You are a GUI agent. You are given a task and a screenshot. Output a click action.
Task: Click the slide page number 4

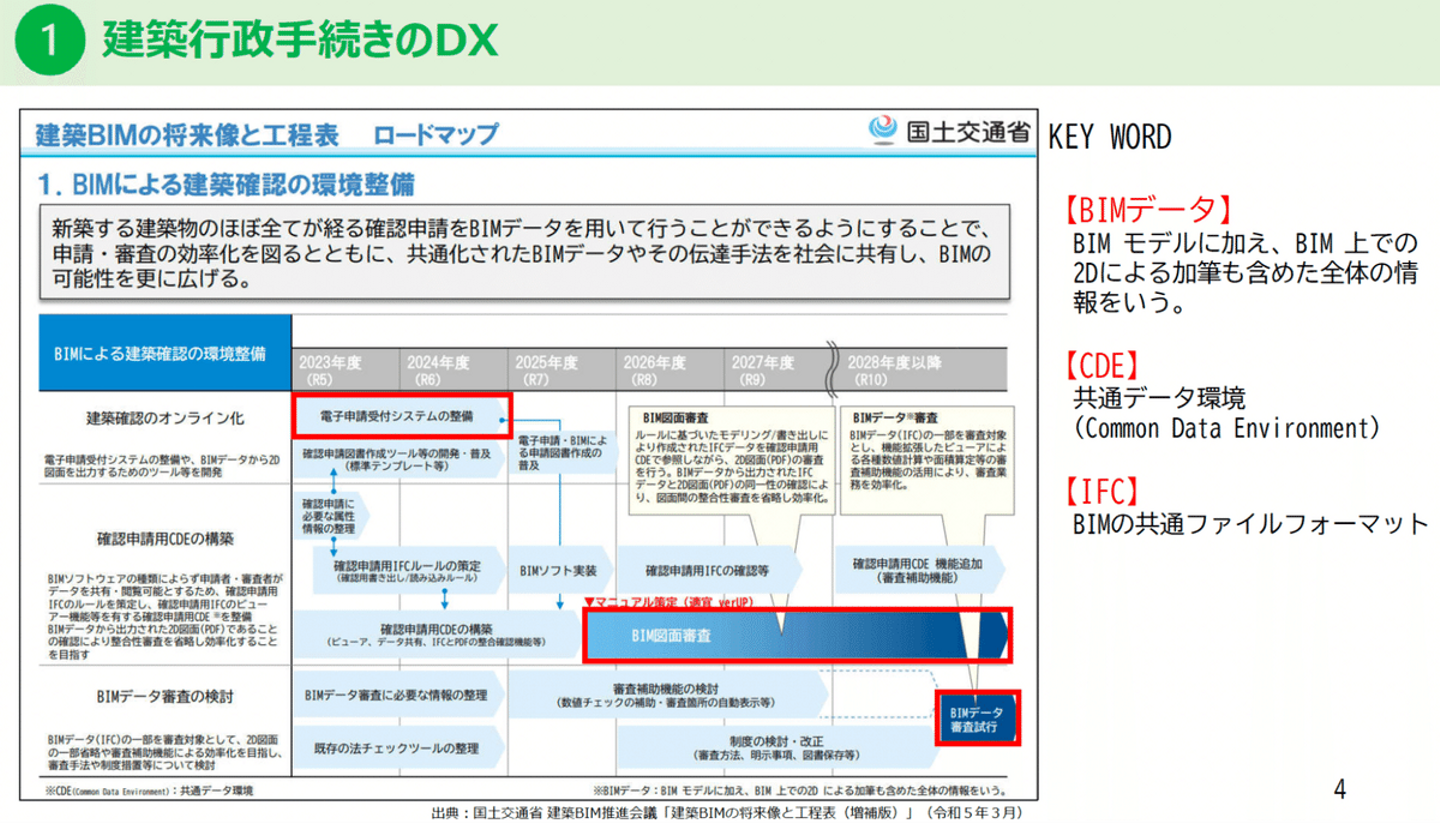[x=1340, y=789]
